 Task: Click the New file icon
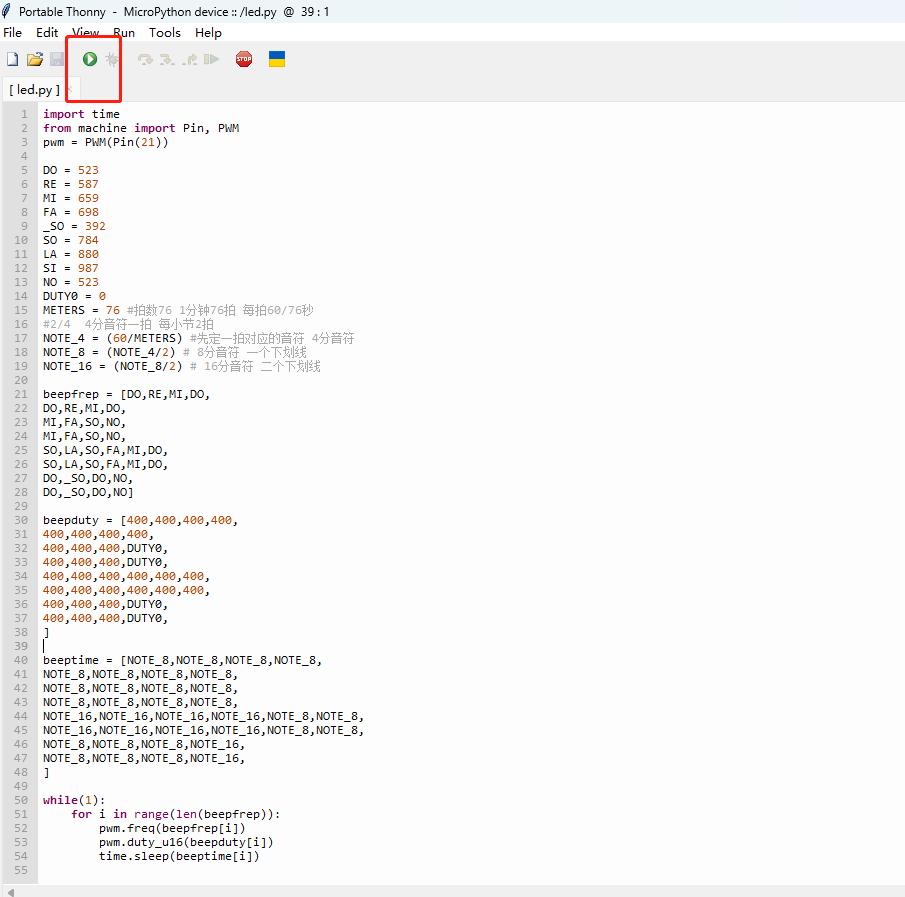13,59
